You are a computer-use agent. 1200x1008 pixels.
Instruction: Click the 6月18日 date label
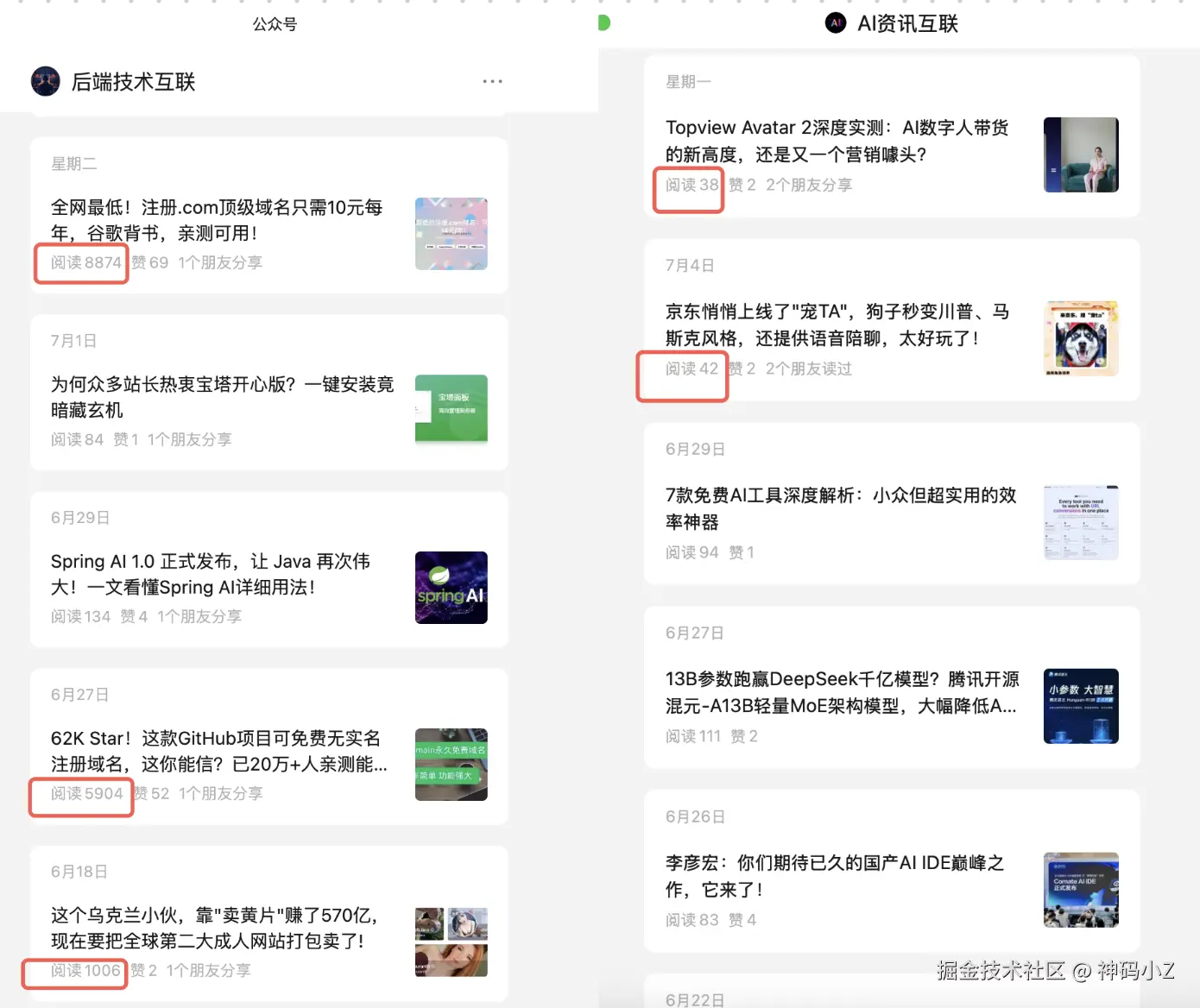point(79,872)
